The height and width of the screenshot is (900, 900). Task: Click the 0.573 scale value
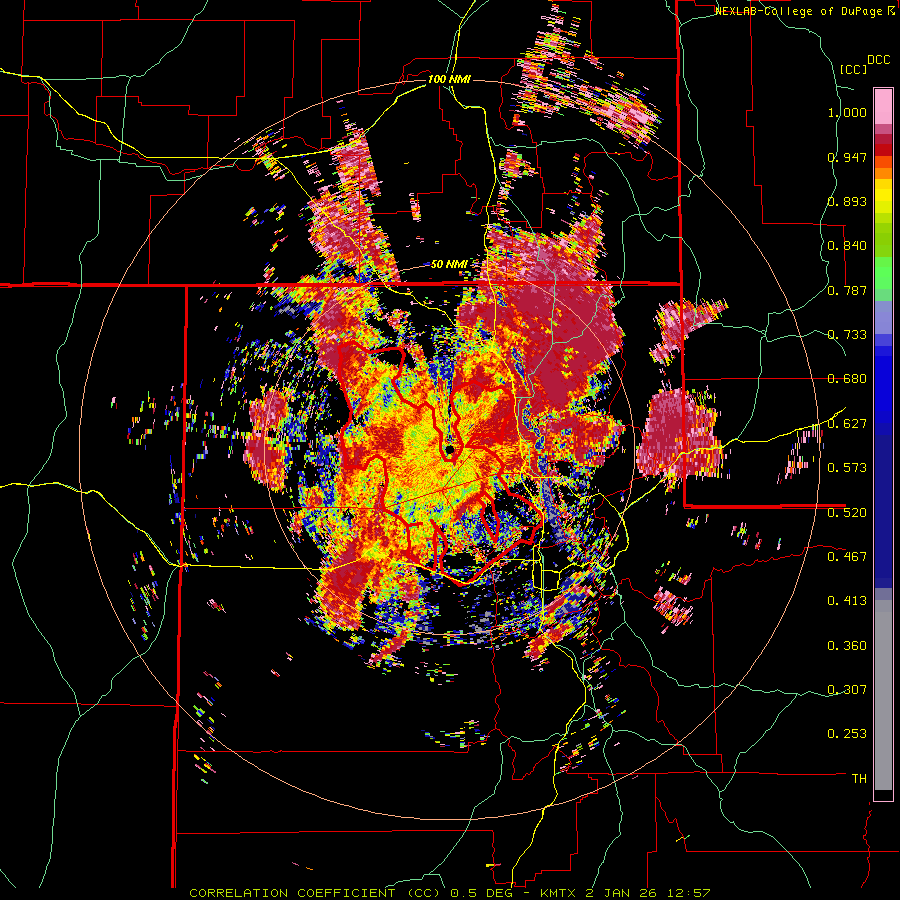click(847, 468)
